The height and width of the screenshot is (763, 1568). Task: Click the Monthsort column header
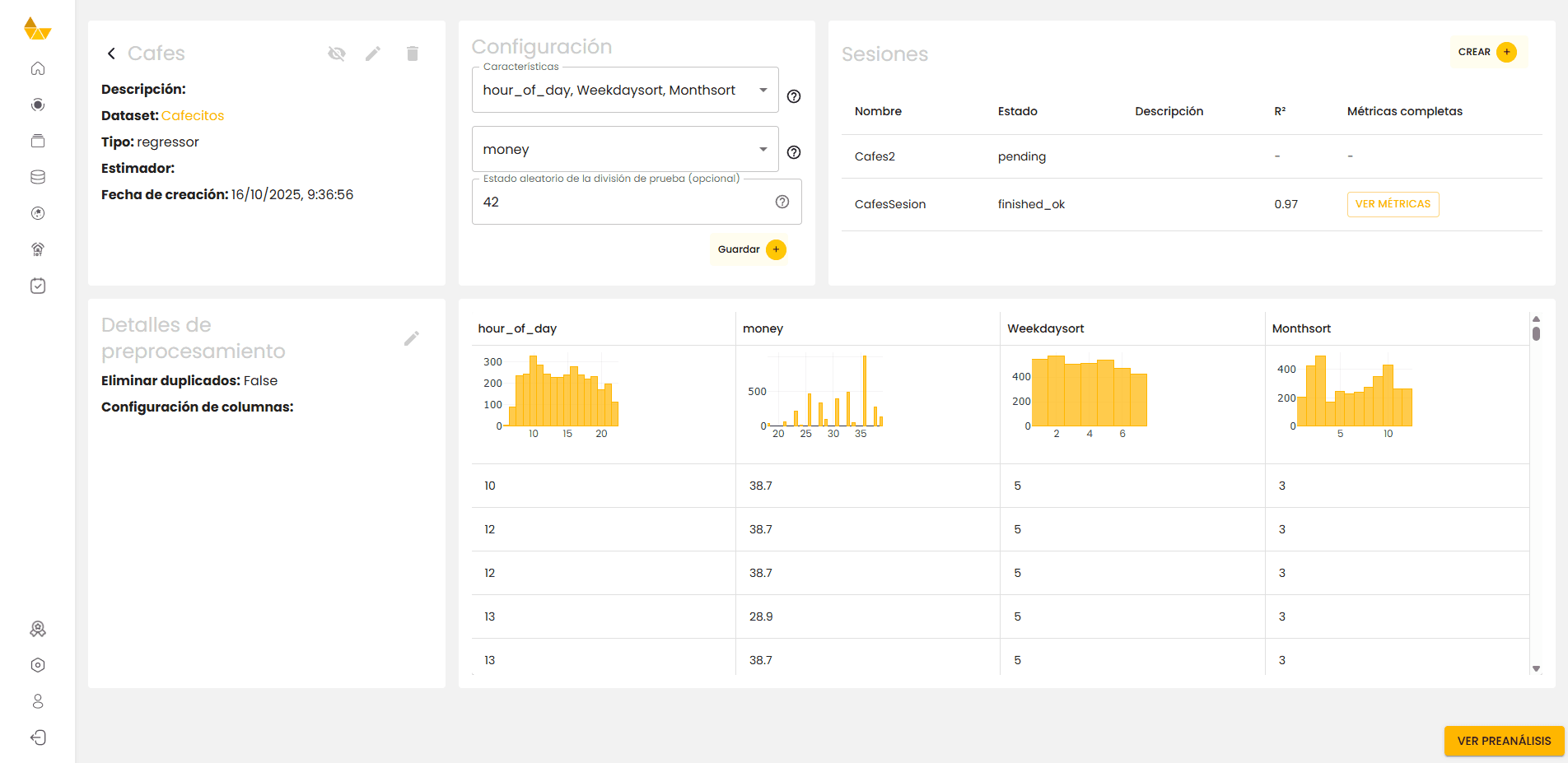[x=1301, y=328]
